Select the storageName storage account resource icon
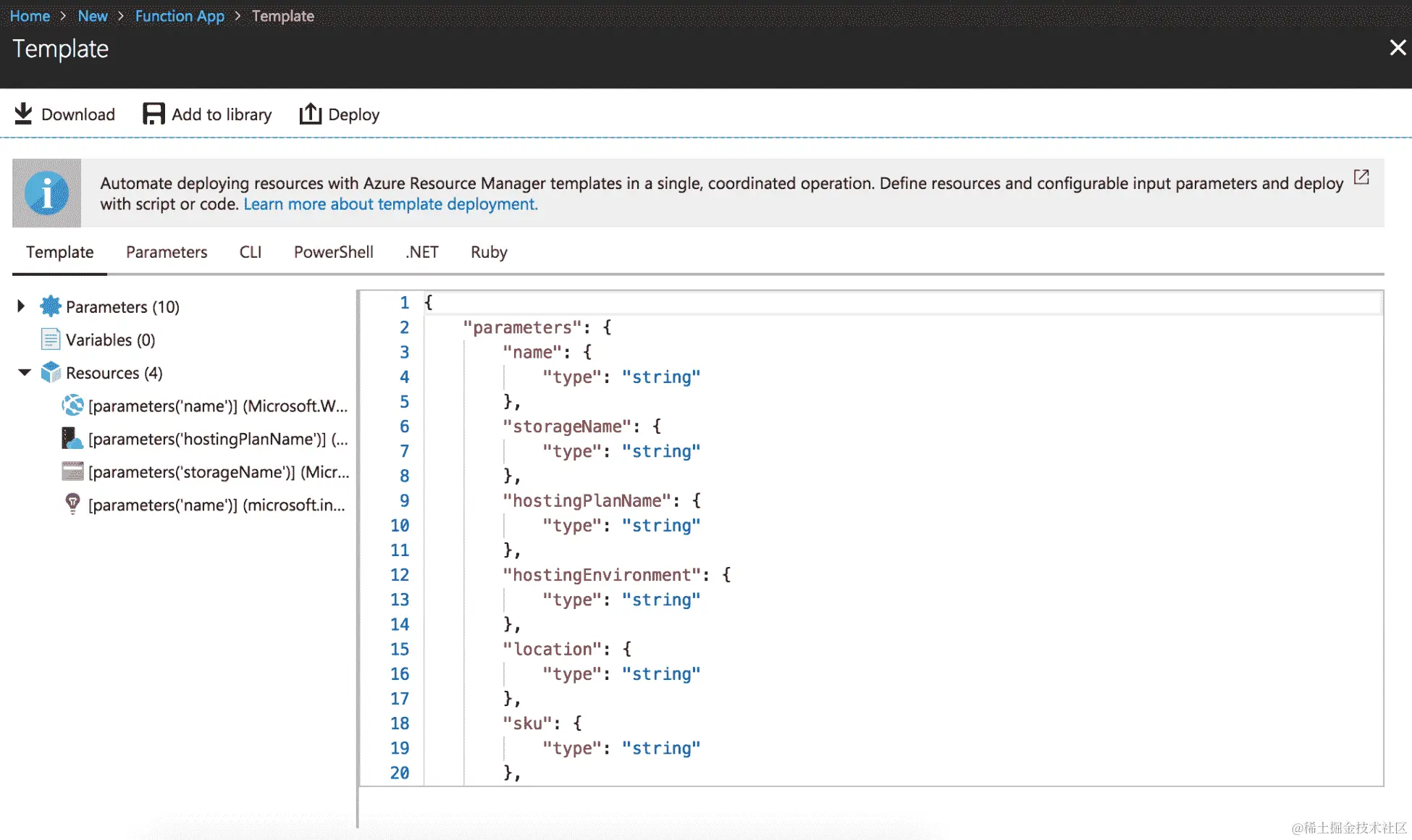Image resolution: width=1412 pixels, height=840 pixels. click(72, 471)
